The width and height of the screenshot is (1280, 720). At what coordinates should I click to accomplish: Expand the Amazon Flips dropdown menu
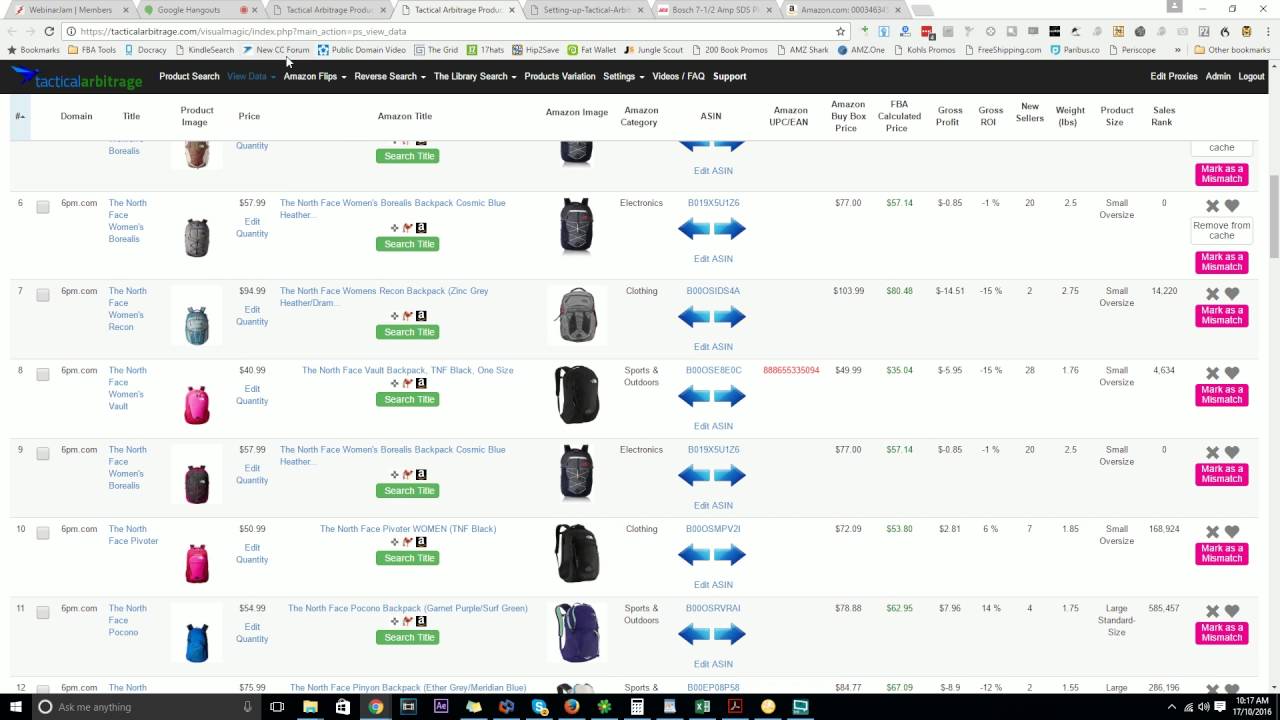tap(315, 76)
